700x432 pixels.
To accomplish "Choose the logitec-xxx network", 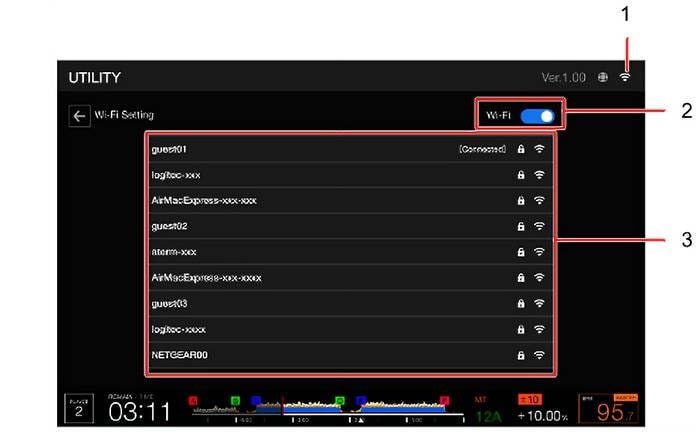I will (x=300, y=174).
